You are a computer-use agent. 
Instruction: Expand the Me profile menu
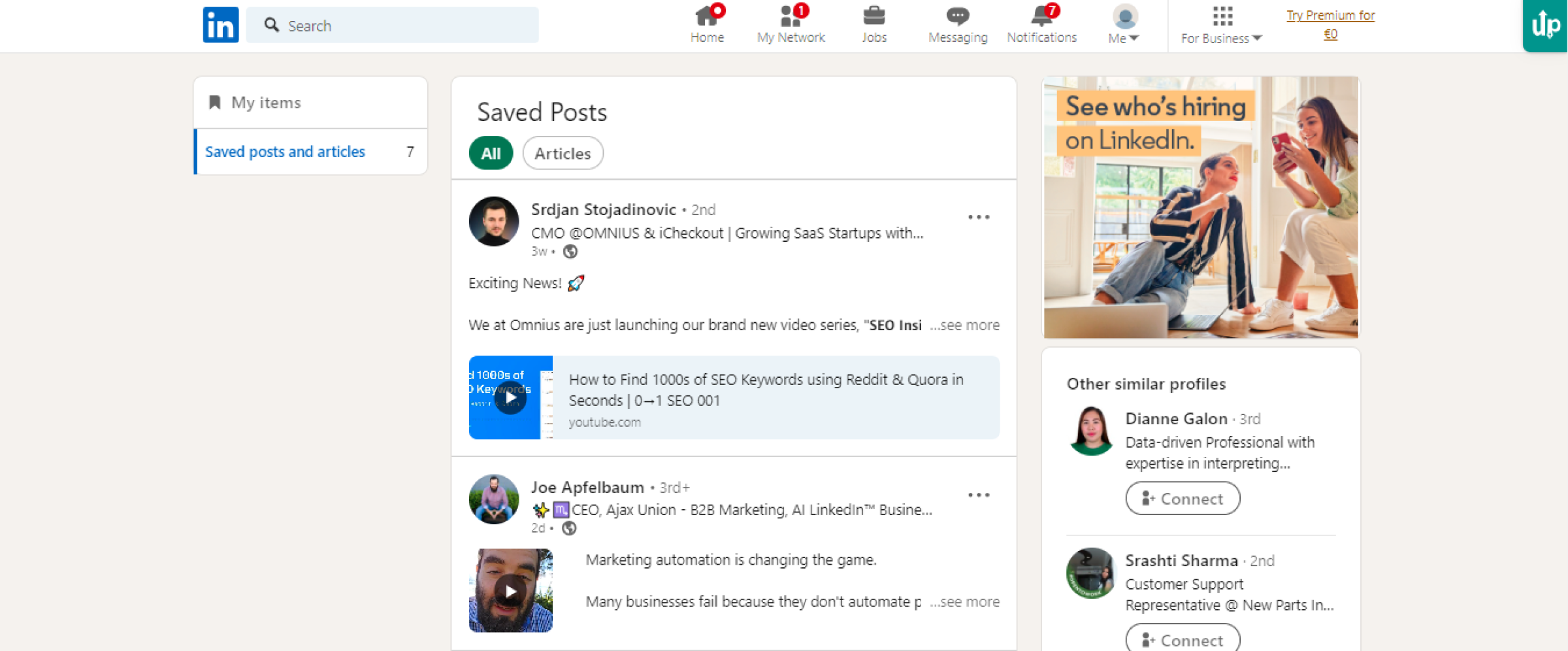point(1124,25)
